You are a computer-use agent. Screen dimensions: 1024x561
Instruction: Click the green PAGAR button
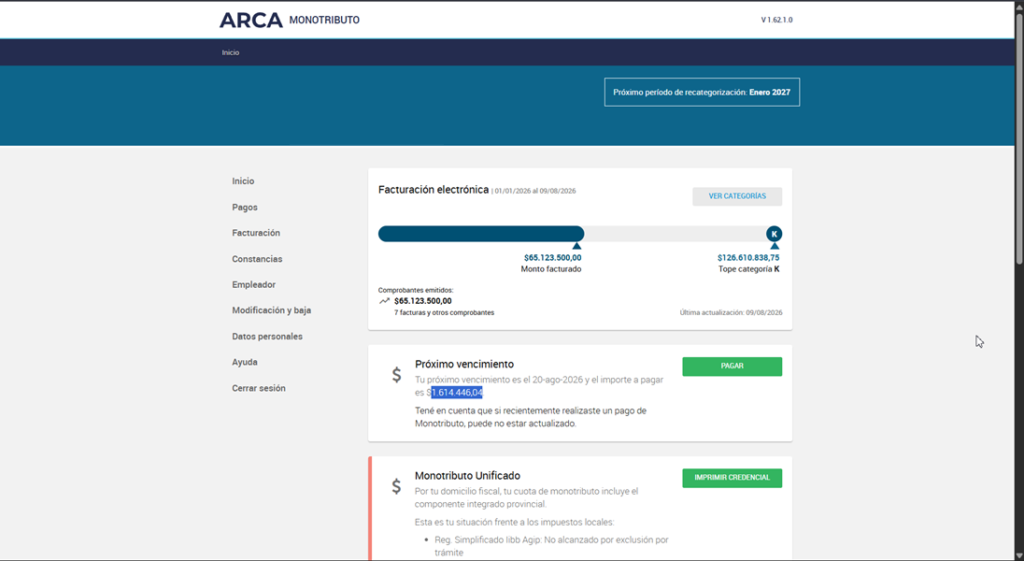click(732, 366)
